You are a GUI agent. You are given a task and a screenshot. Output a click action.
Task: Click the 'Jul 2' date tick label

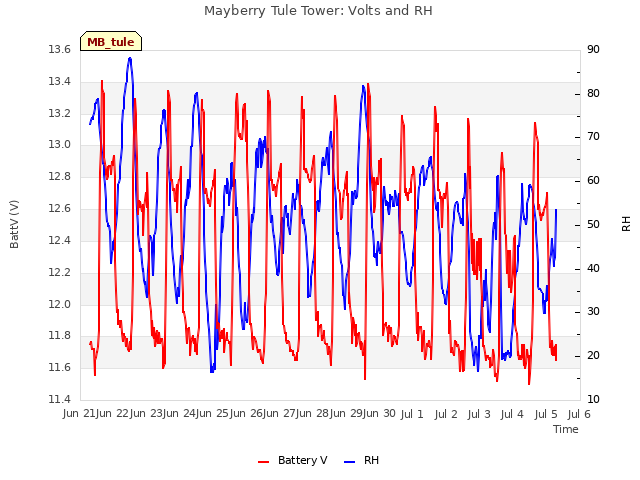pyautogui.click(x=446, y=414)
